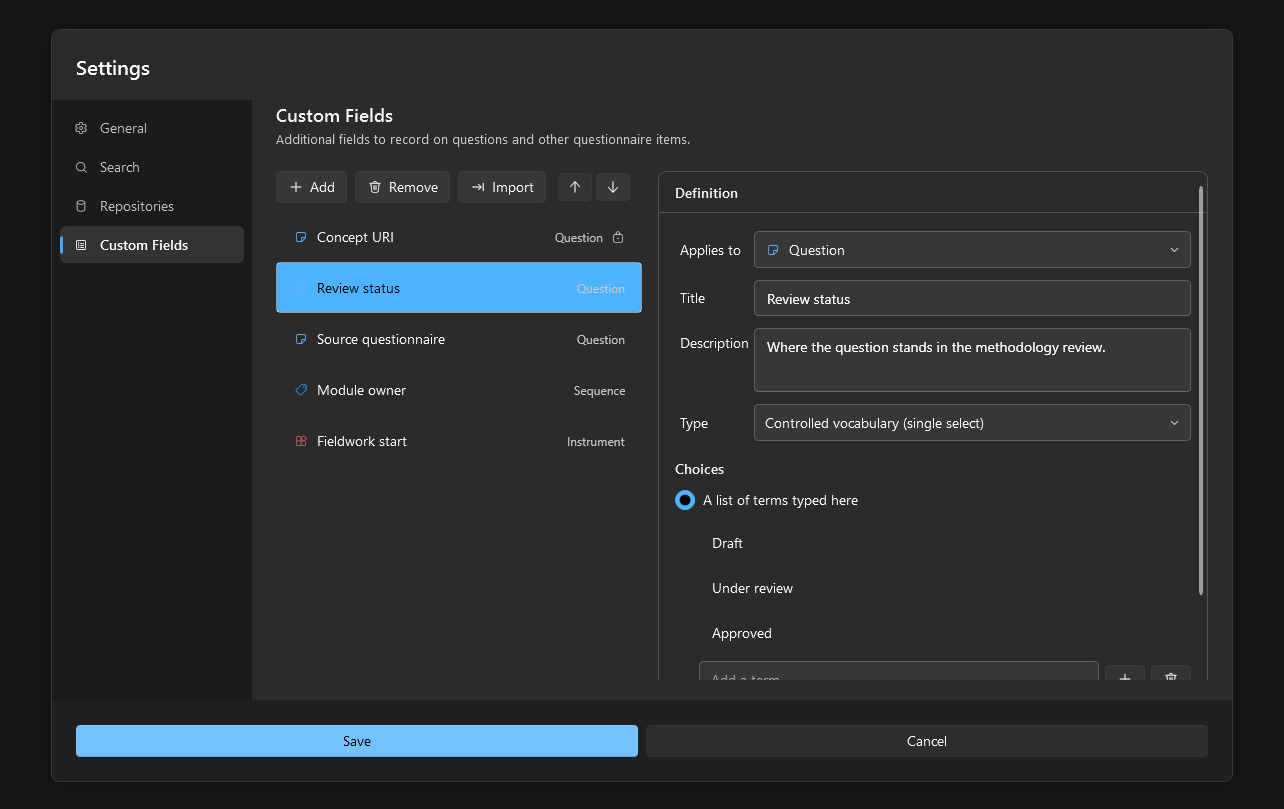1284x809 pixels.
Task: Click the question icon beside Source questionnaire
Action: (301, 339)
